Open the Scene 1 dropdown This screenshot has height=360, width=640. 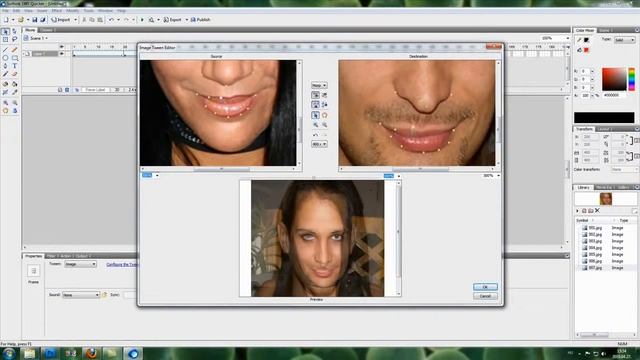pyautogui.click(x=46, y=38)
